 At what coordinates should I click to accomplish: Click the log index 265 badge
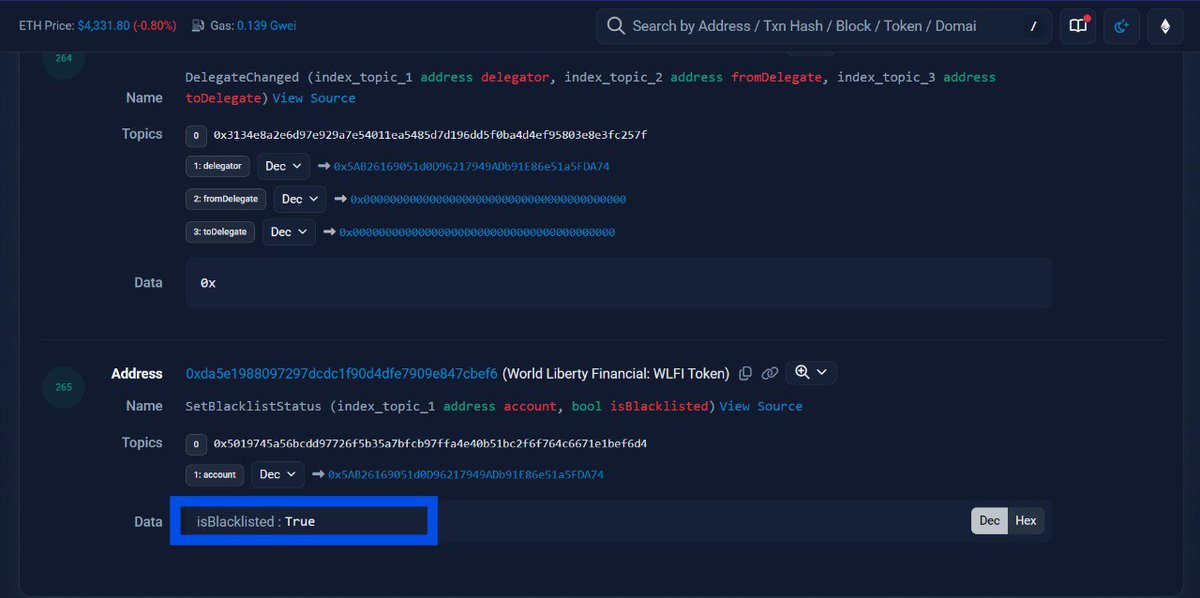click(63, 387)
